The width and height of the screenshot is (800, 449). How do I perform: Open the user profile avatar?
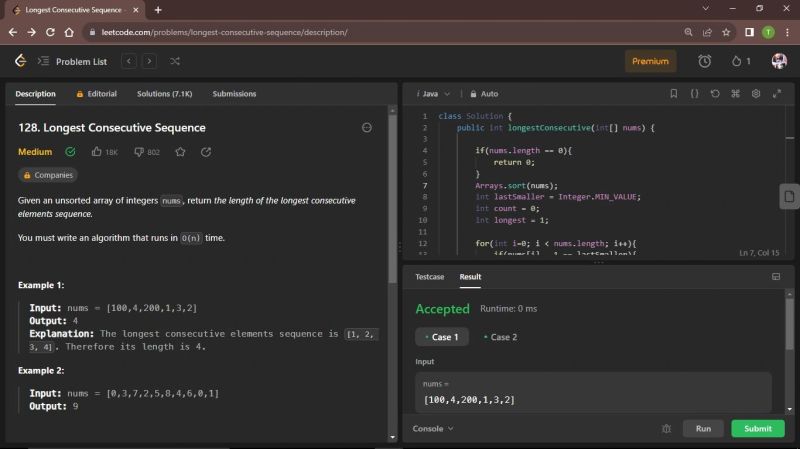779,61
